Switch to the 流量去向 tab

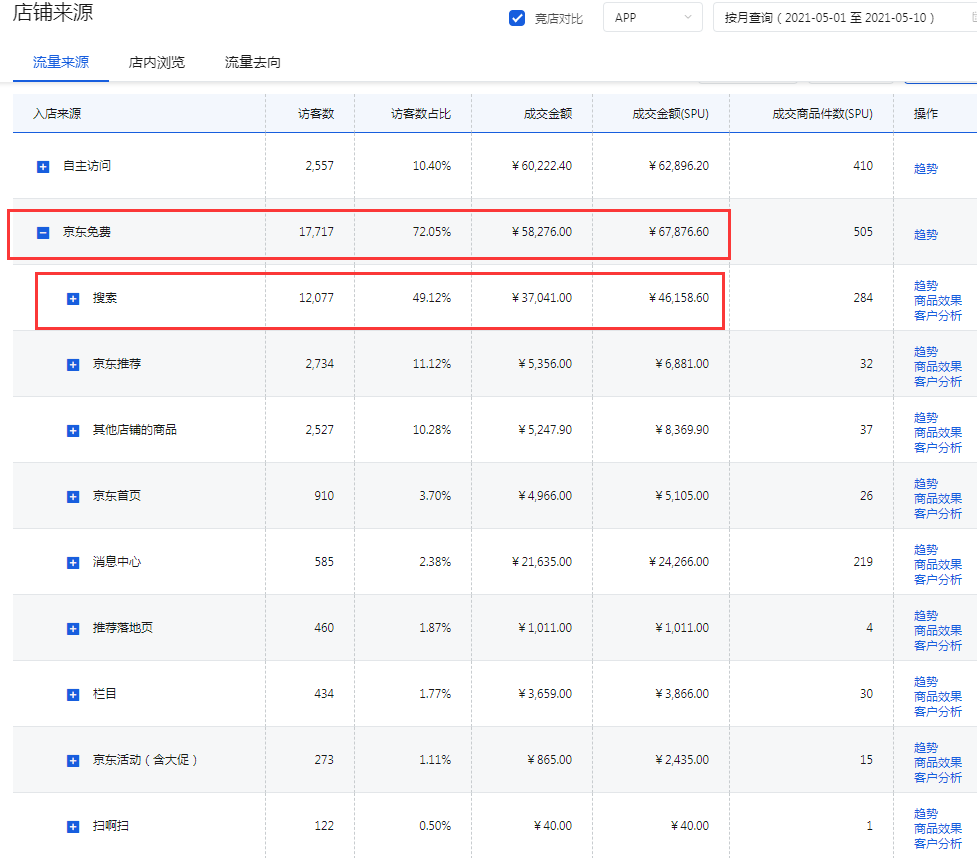coord(253,62)
